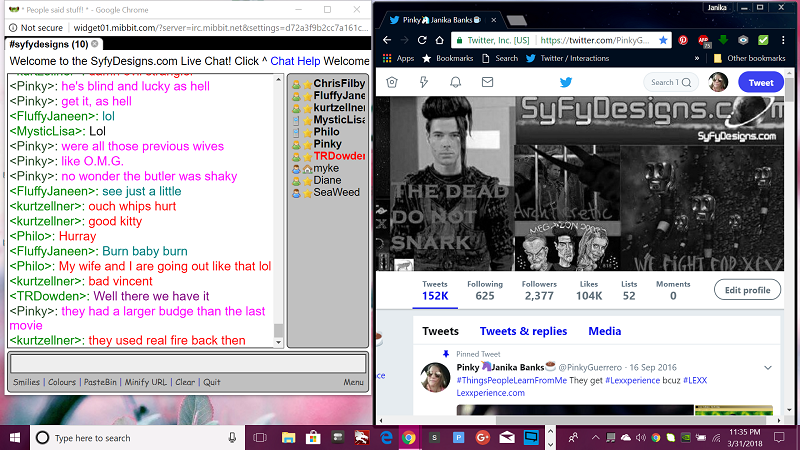Image resolution: width=800 pixels, height=450 pixels.
Task: Open Action Center notifications icon
Action: click(779, 437)
